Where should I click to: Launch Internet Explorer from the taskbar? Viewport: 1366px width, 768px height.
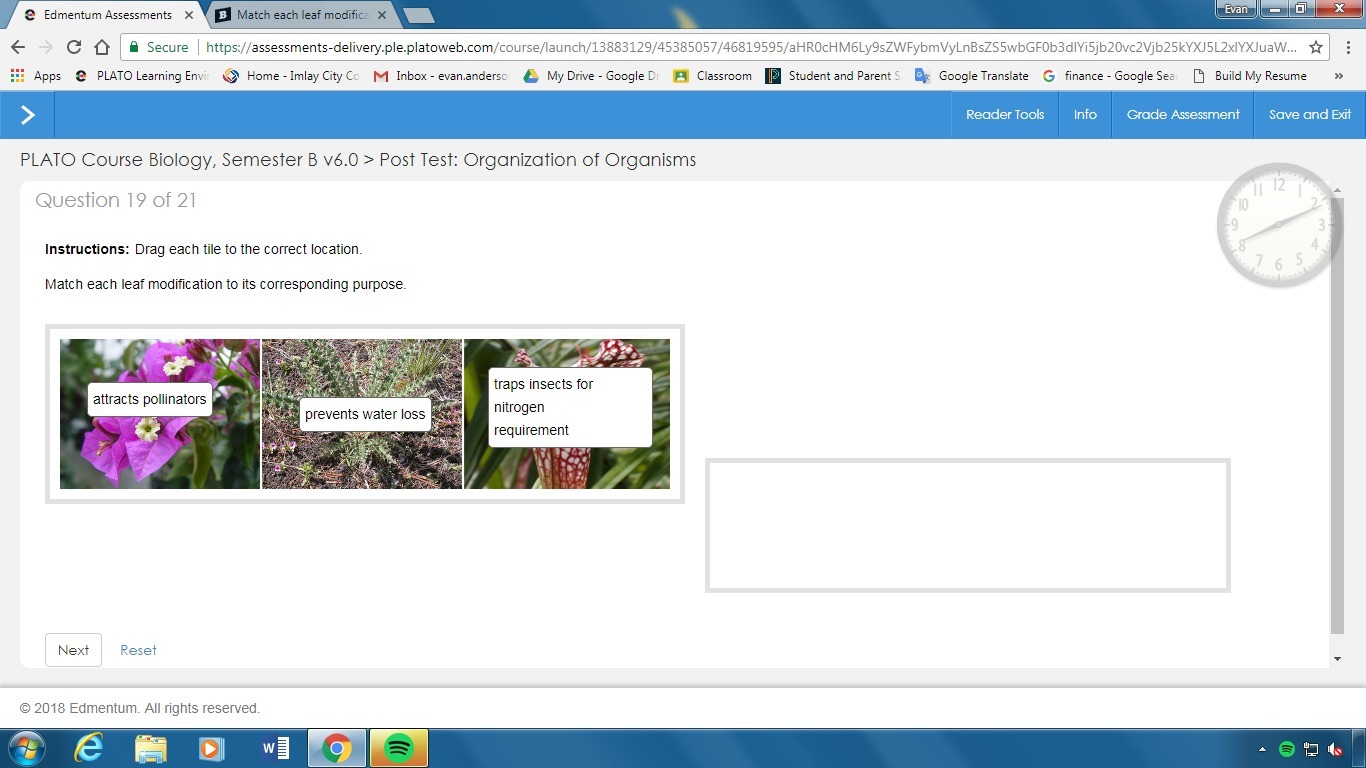89,748
